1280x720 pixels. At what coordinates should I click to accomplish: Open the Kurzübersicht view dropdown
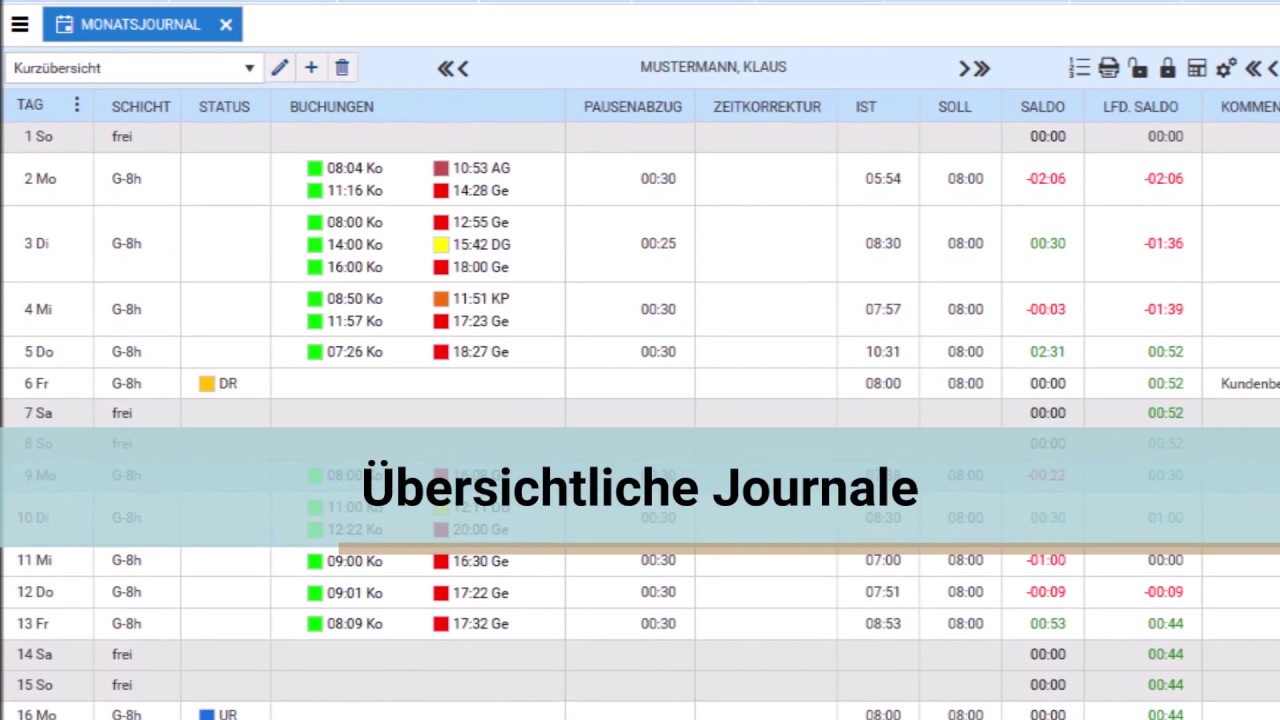point(134,68)
